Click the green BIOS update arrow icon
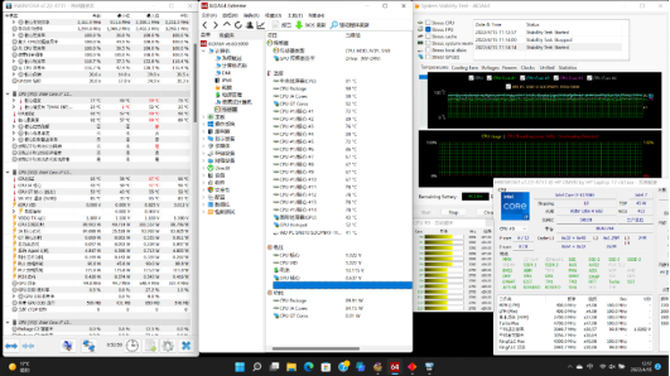The image size is (670, 376). [x=299, y=25]
